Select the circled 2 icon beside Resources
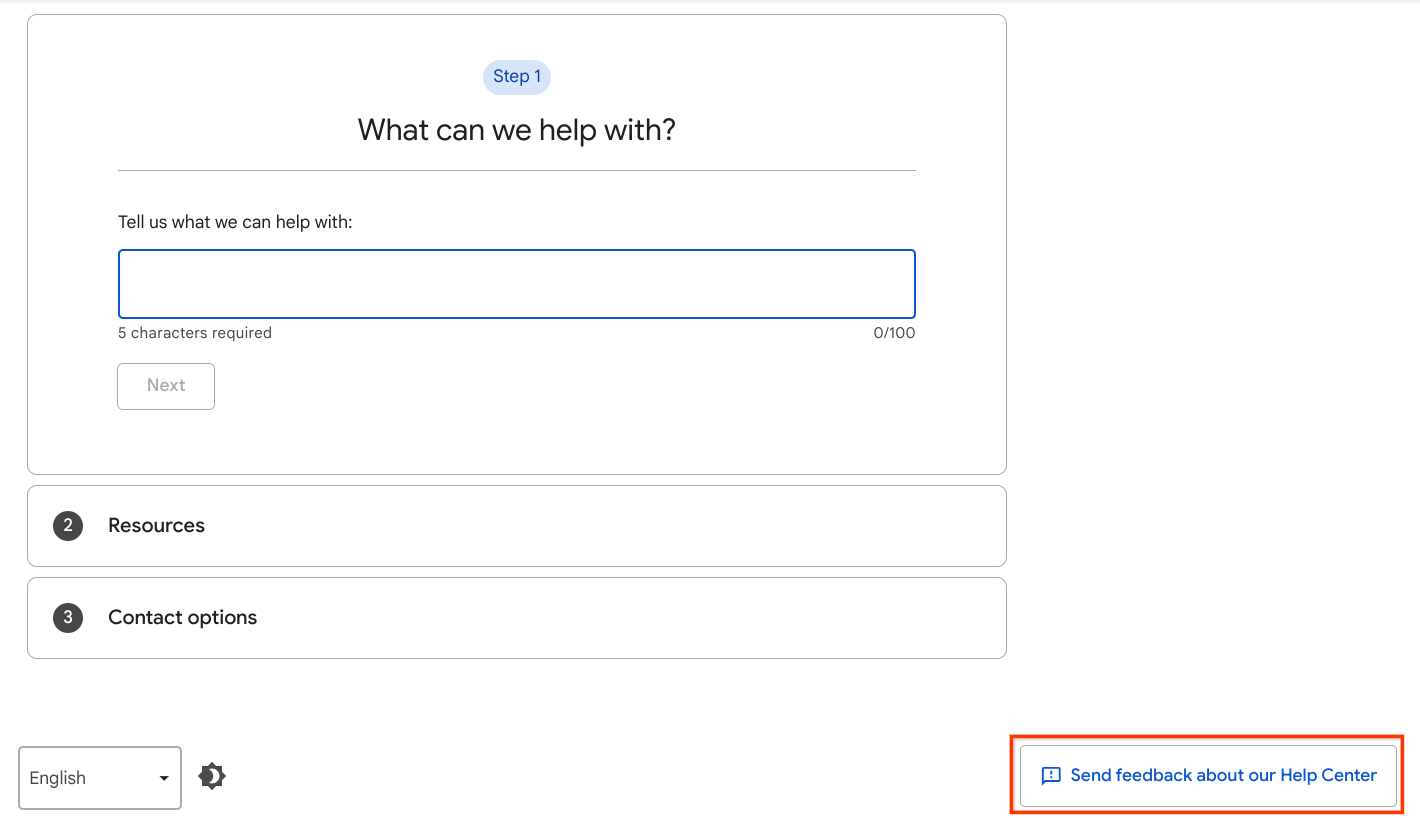The height and width of the screenshot is (818, 1420). click(67, 525)
